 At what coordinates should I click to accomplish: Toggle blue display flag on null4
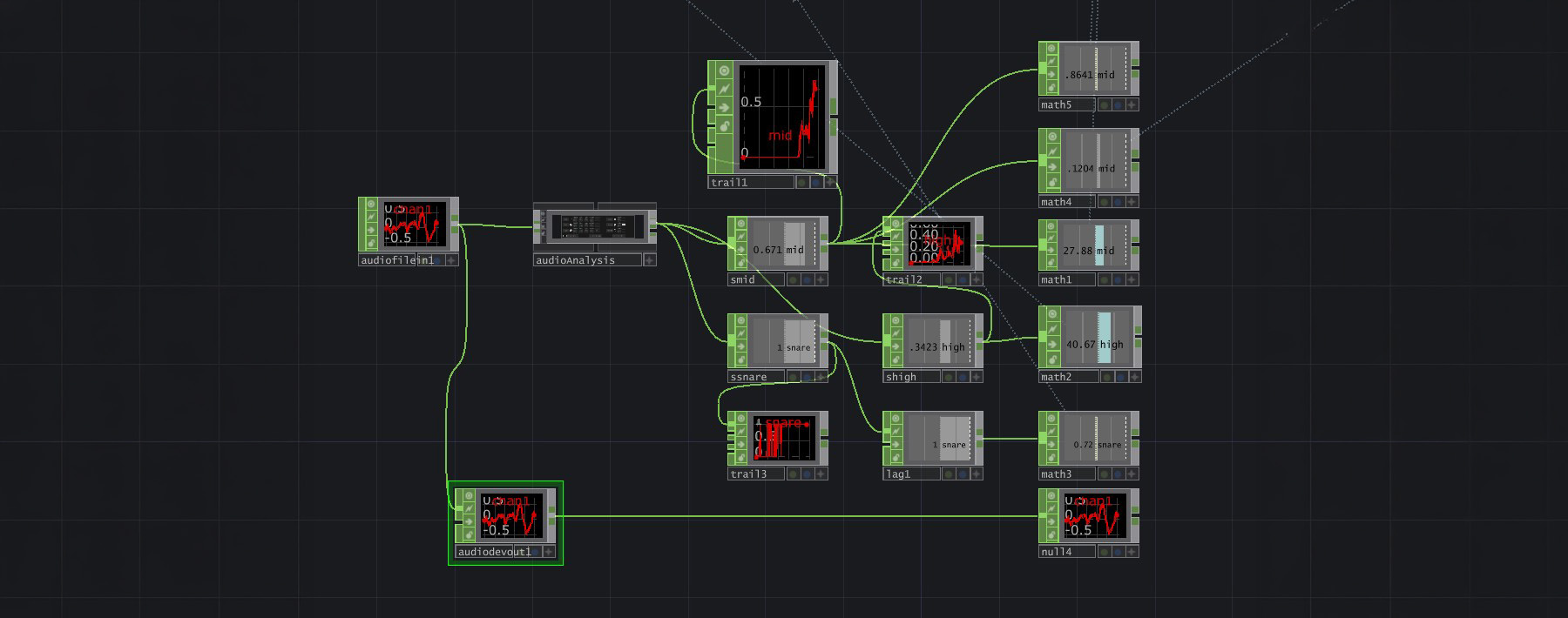[x=1118, y=552]
